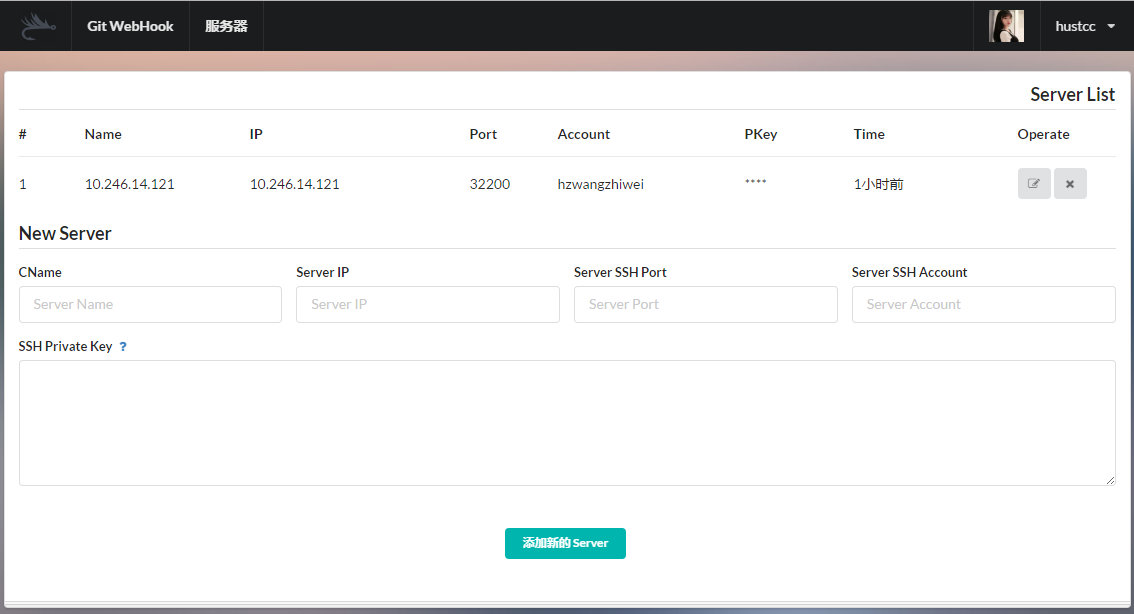This screenshot has height=614, width=1134.
Task: Click the Account column header
Action: (584, 134)
